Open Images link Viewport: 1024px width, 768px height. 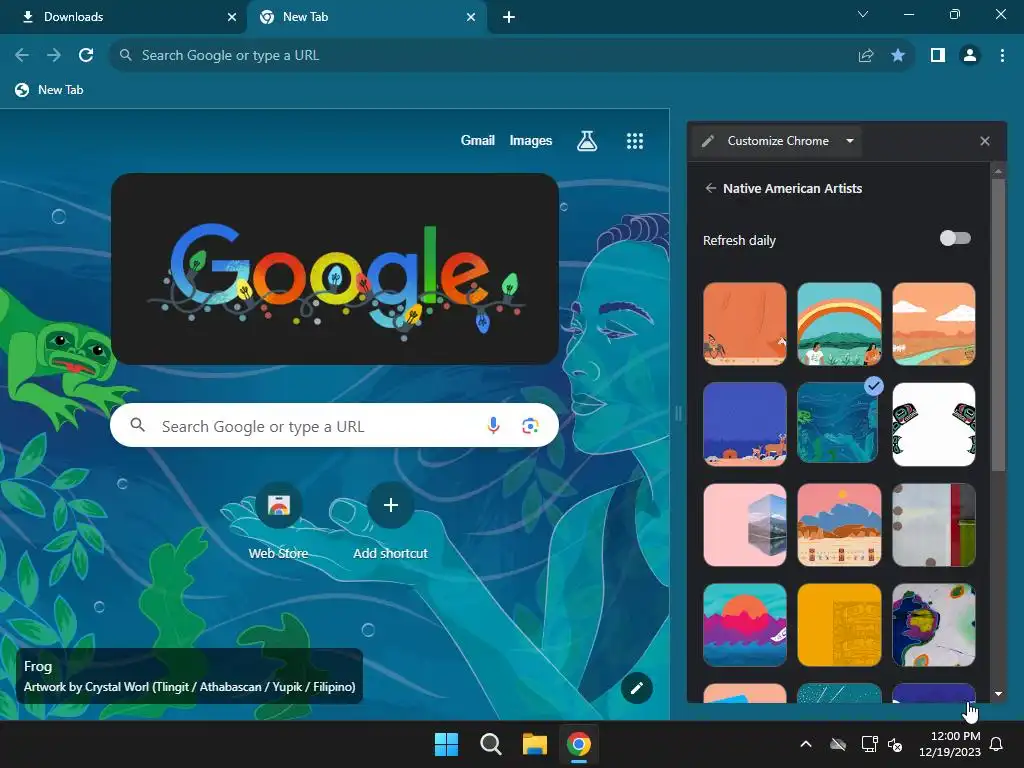(x=530, y=140)
